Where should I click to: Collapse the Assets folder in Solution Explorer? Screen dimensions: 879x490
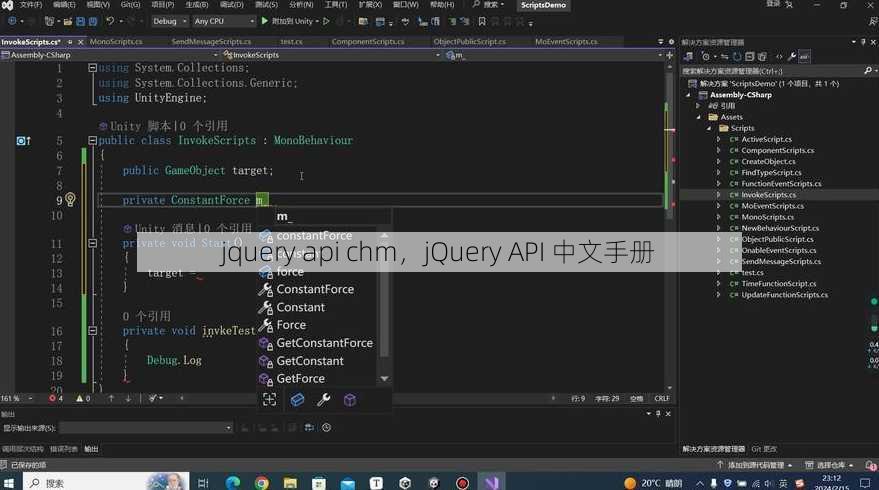(x=699, y=117)
